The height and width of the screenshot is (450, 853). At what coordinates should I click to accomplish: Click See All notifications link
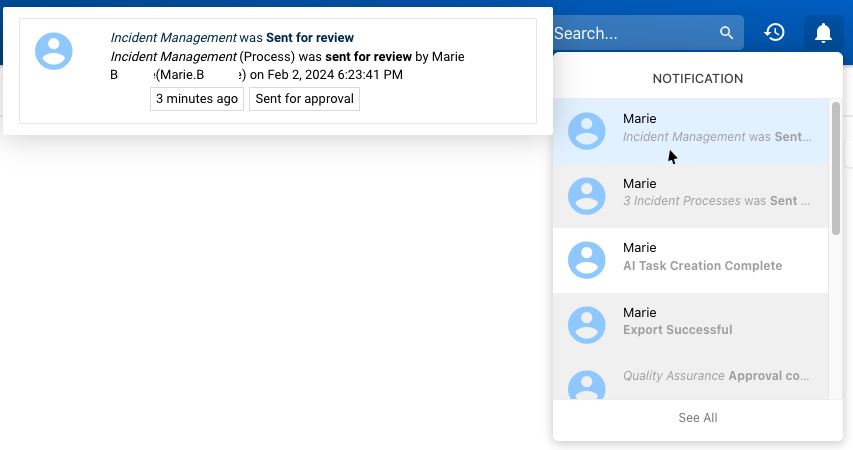pos(697,418)
